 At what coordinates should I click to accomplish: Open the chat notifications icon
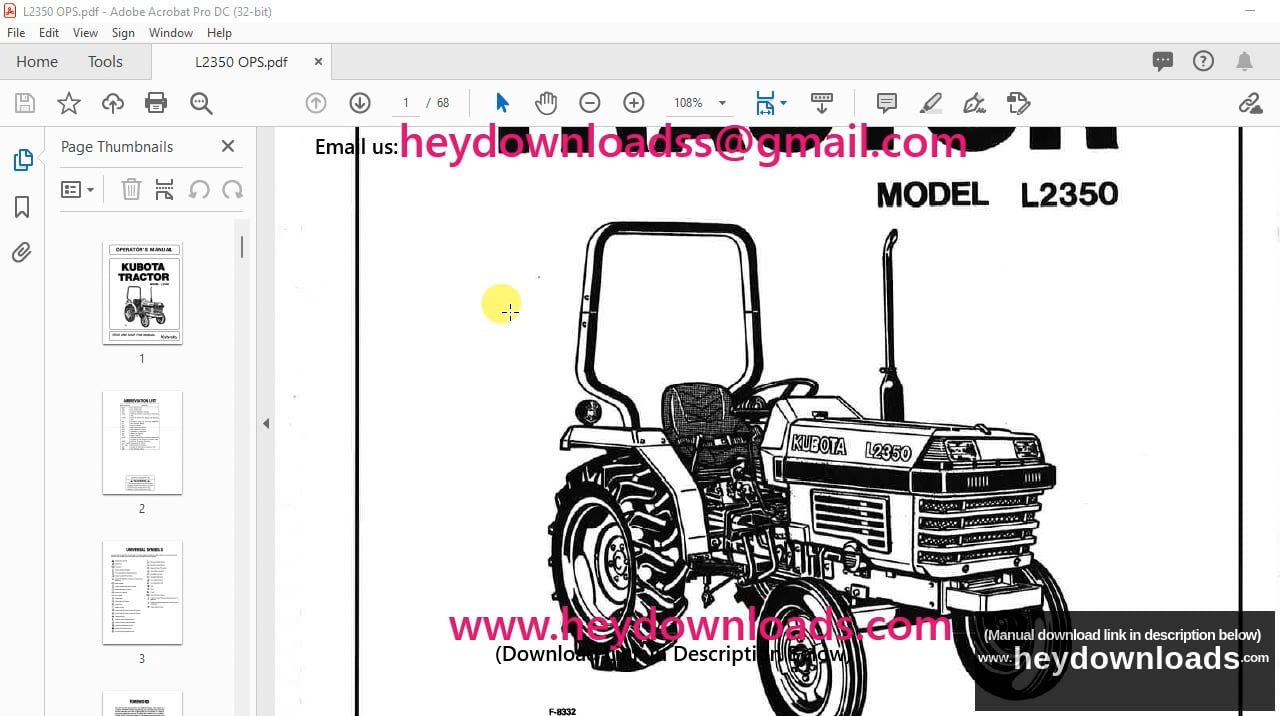coord(1163,61)
